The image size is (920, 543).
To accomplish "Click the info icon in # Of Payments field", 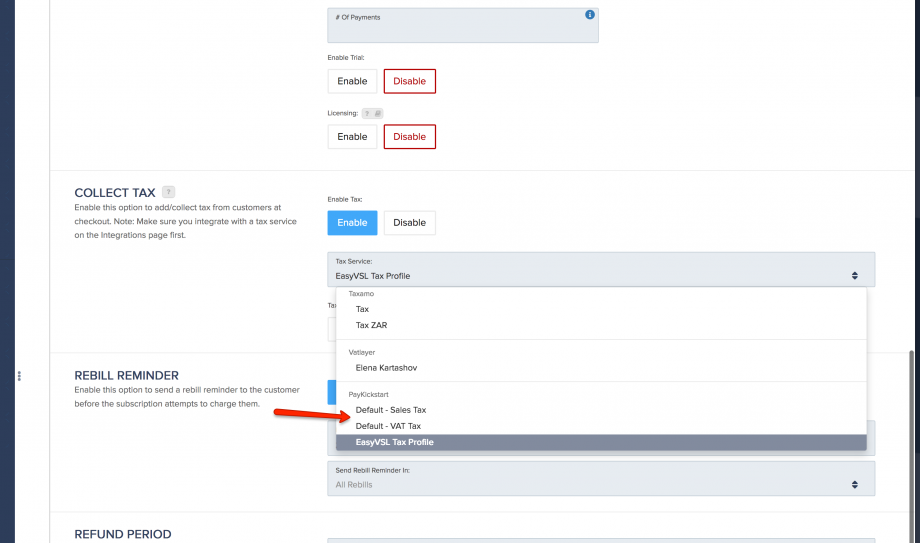I will pos(589,15).
